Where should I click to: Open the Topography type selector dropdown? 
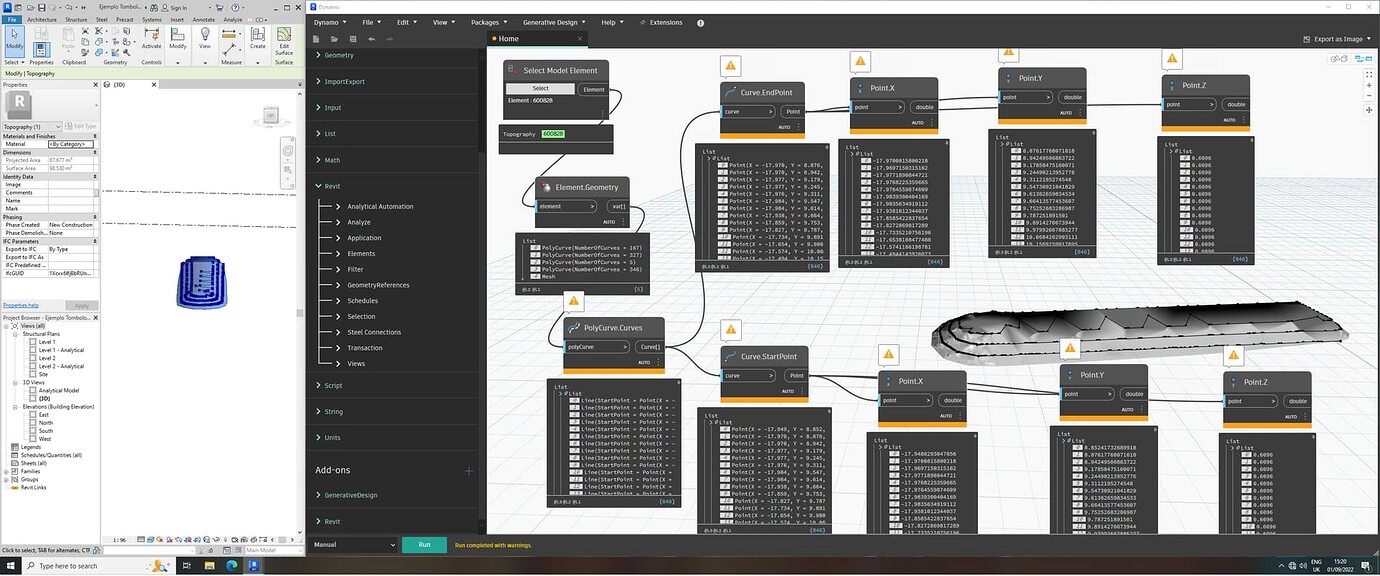[x=33, y=126]
